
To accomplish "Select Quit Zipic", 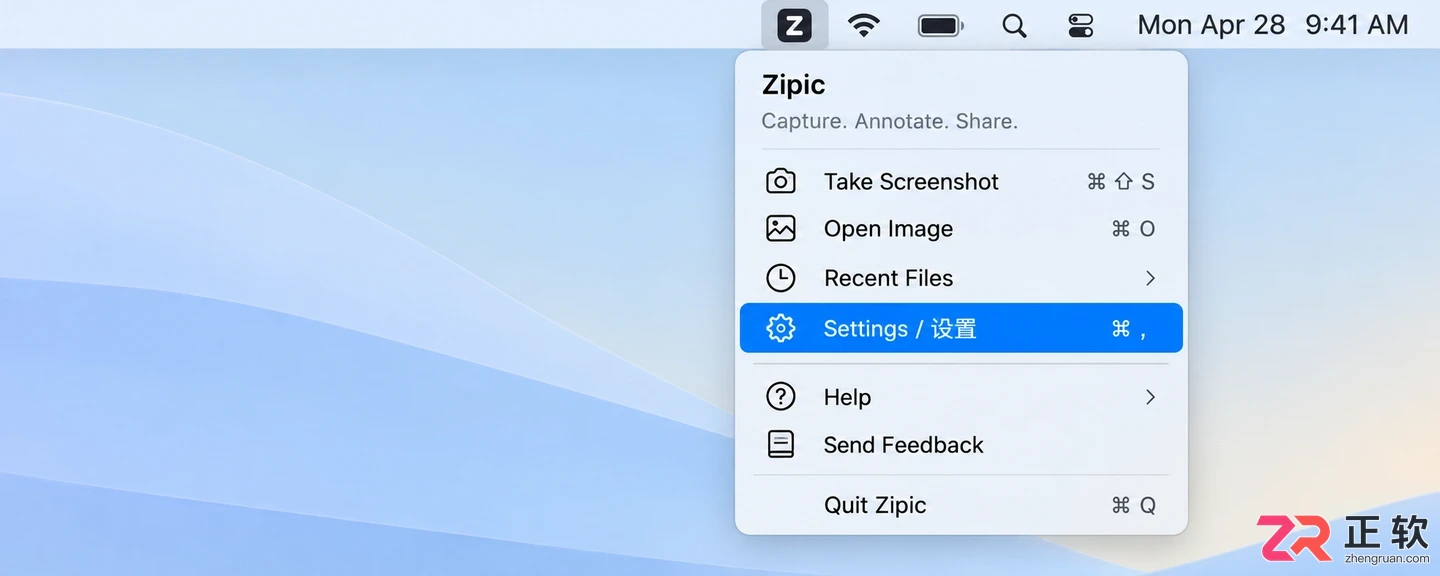I will tap(961, 505).
